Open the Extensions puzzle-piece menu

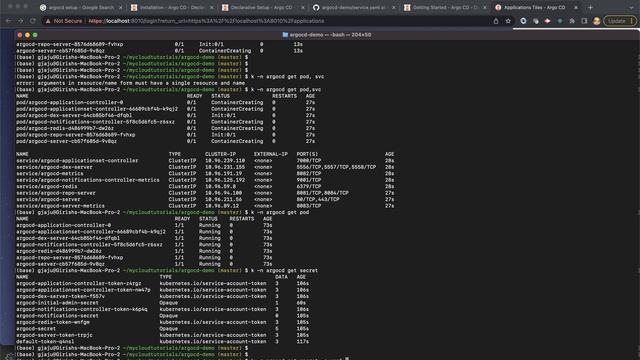coord(572,21)
